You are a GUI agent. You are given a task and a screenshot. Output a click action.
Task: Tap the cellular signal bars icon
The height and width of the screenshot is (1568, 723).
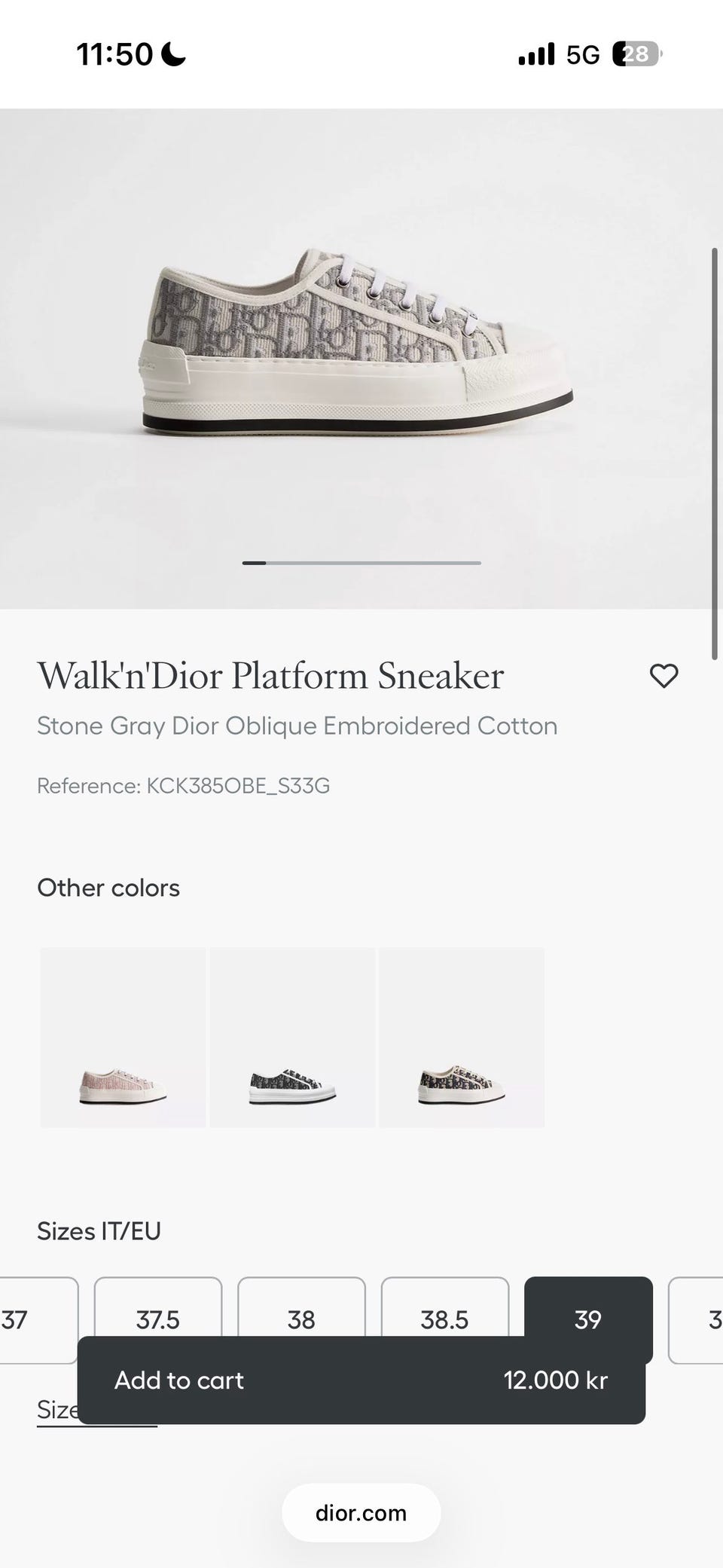pos(536,54)
